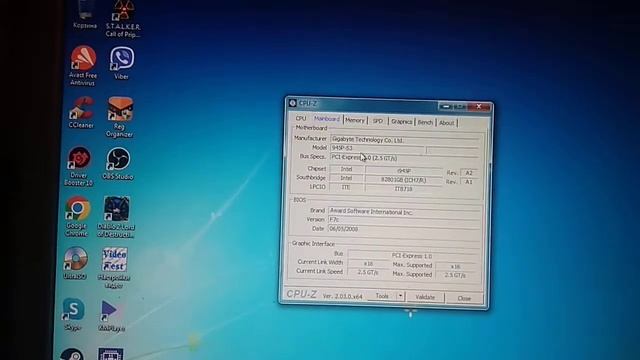Select the Gigabyte Technology manufacturer field

coord(404,140)
